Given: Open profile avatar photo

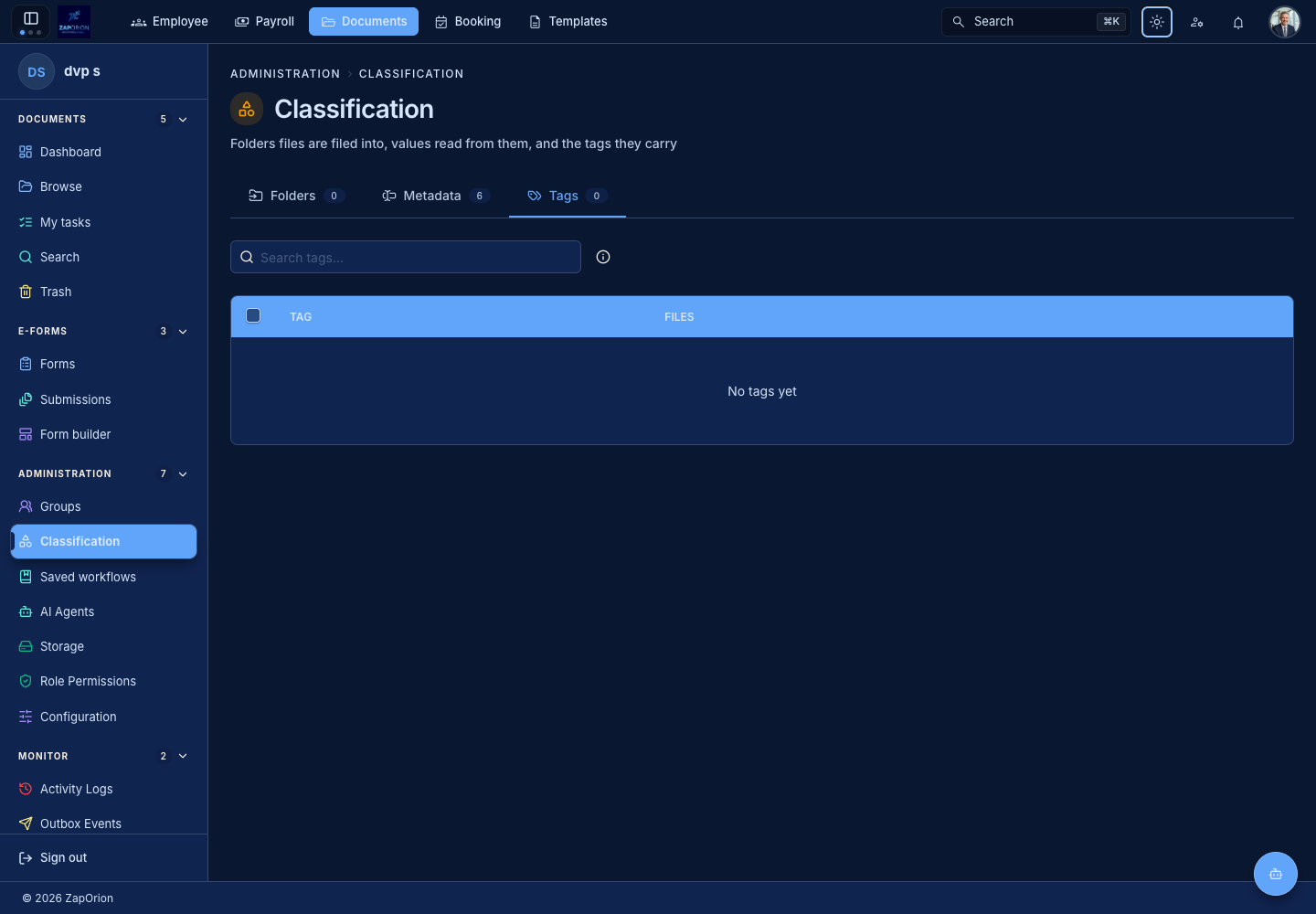Looking at the screenshot, I should pos(1285,22).
